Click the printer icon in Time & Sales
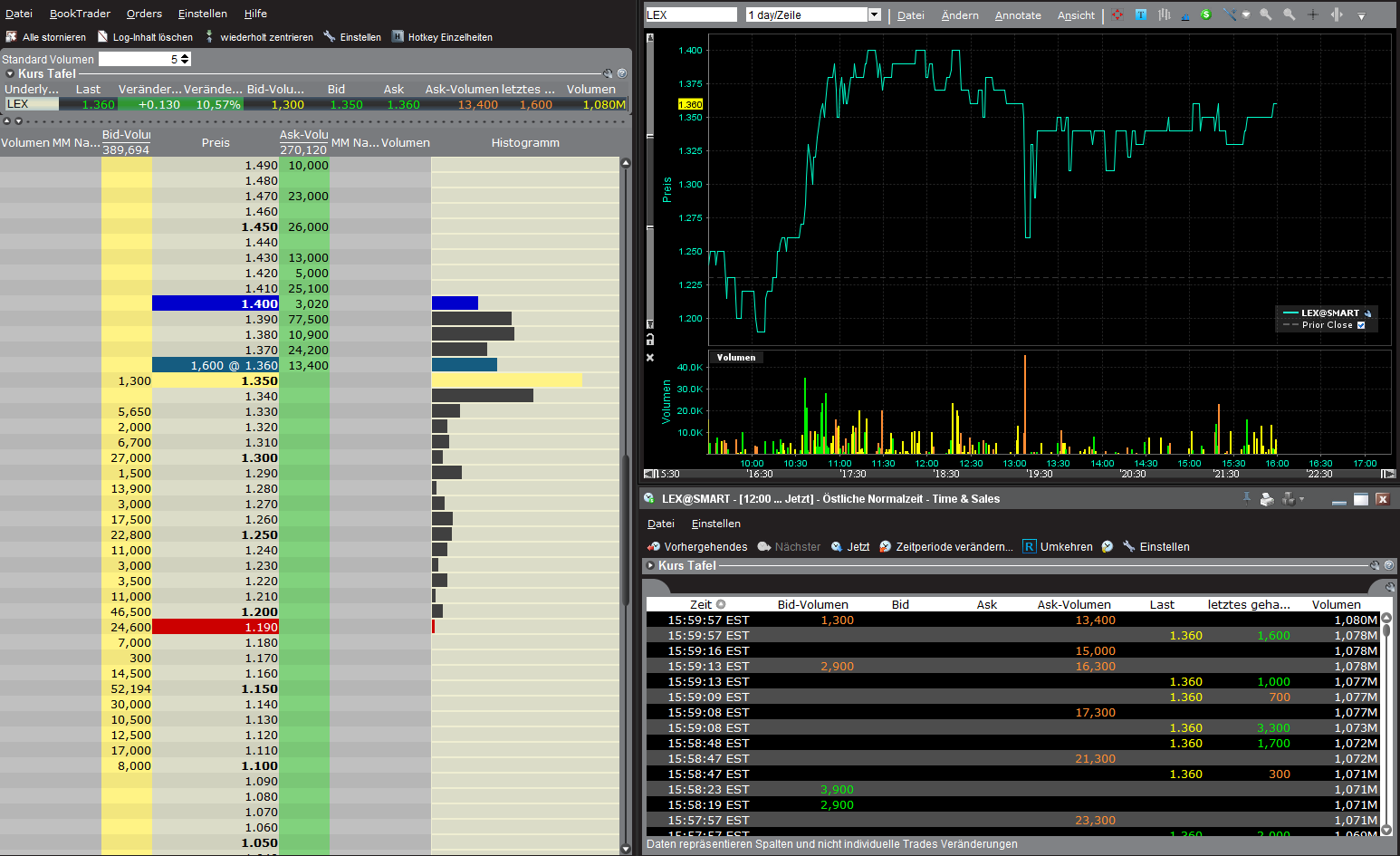The height and width of the screenshot is (856, 1400). [x=1267, y=499]
